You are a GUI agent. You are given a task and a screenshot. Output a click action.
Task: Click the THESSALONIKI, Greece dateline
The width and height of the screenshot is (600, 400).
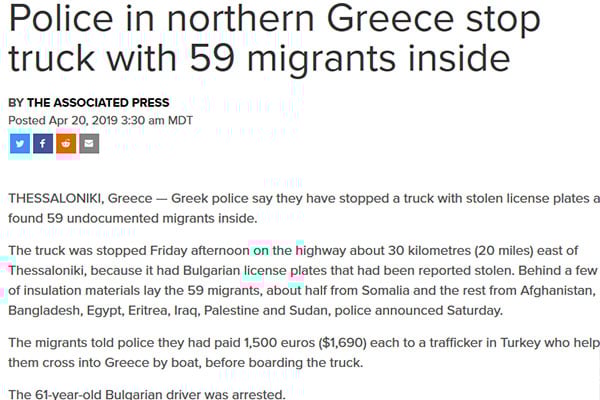(80, 198)
